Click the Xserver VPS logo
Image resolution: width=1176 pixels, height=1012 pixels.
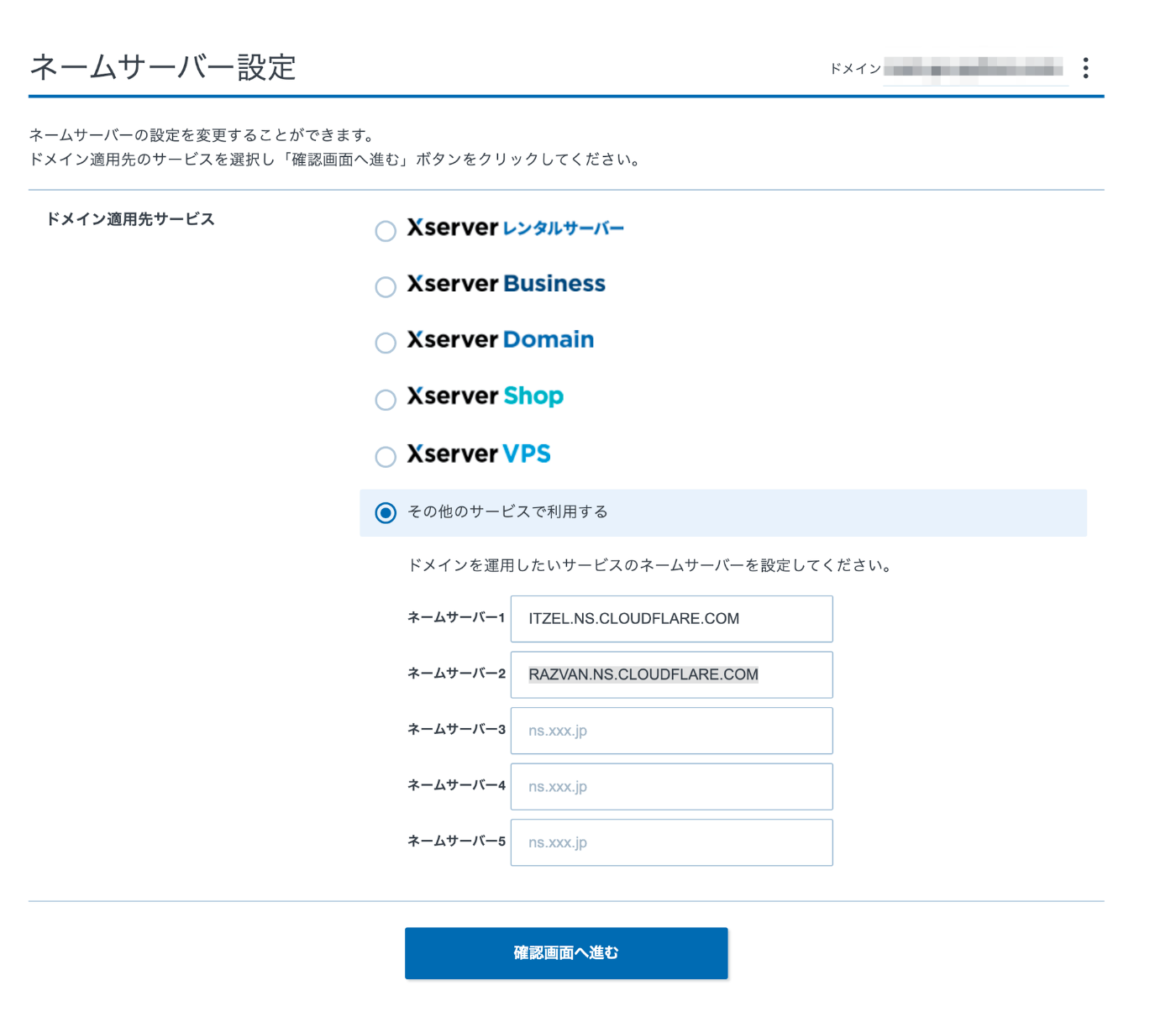click(x=479, y=454)
